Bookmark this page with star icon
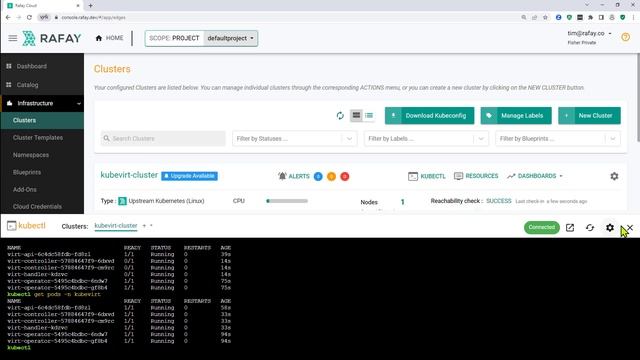This screenshot has height=360, width=640. (x=545, y=18)
